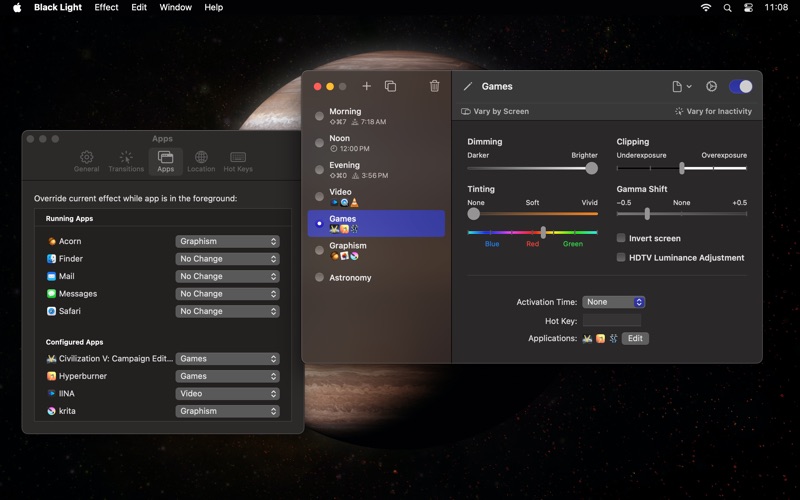
Task: Select the Apps preferences tab
Action: [165, 161]
